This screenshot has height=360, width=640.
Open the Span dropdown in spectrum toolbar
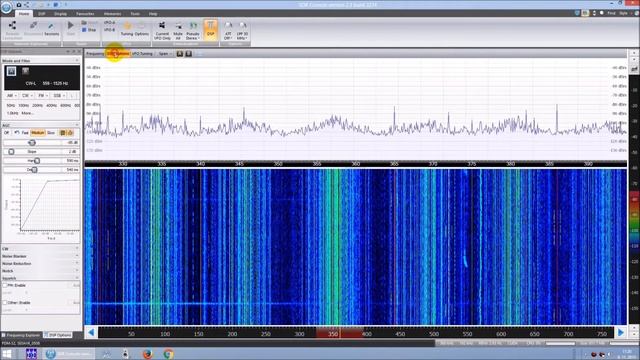[x=165, y=53]
